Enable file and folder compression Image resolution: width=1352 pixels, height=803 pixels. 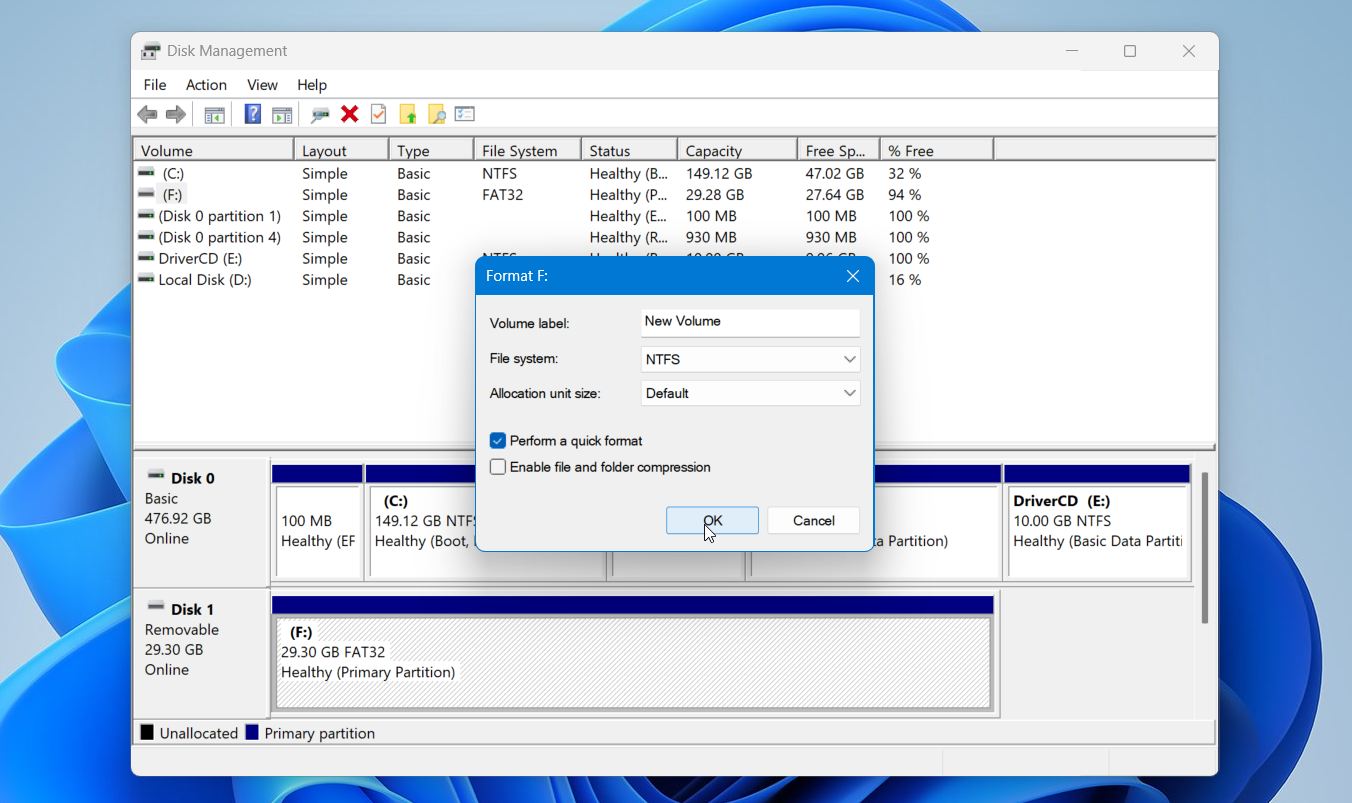pyautogui.click(x=497, y=466)
